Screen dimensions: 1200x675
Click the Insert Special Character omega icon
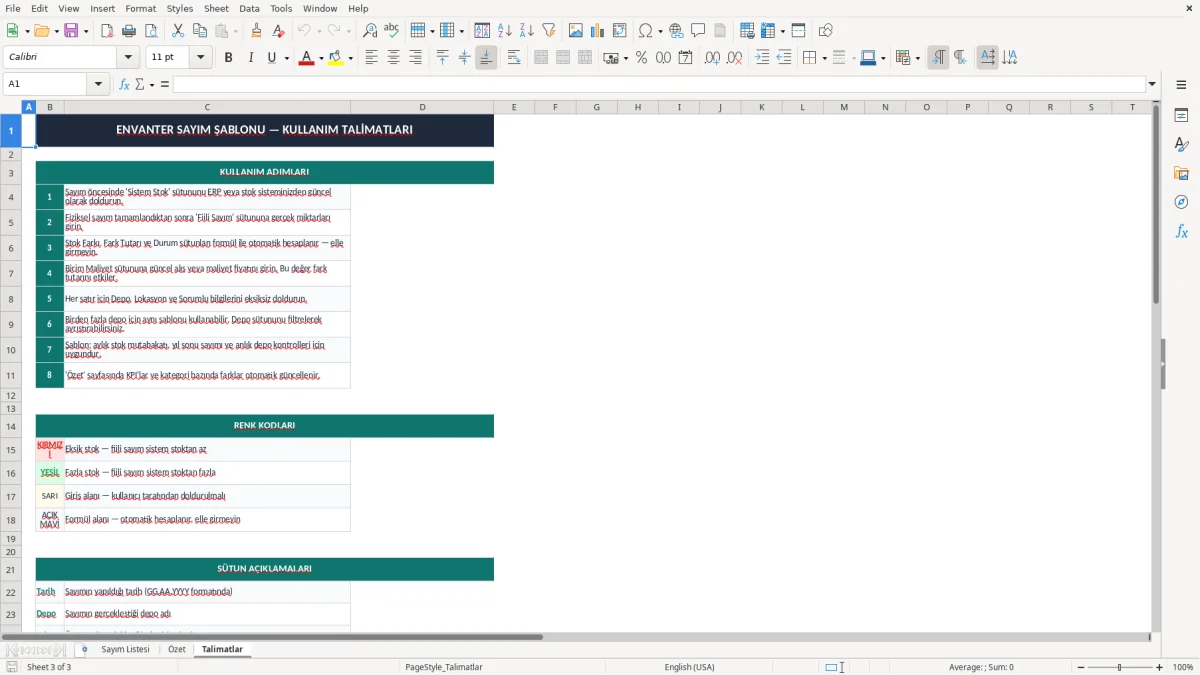click(646, 31)
